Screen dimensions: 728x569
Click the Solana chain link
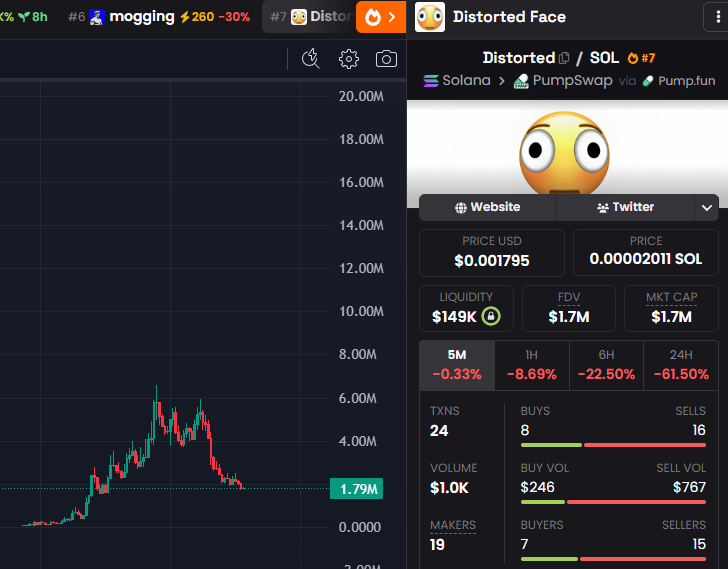(457, 81)
